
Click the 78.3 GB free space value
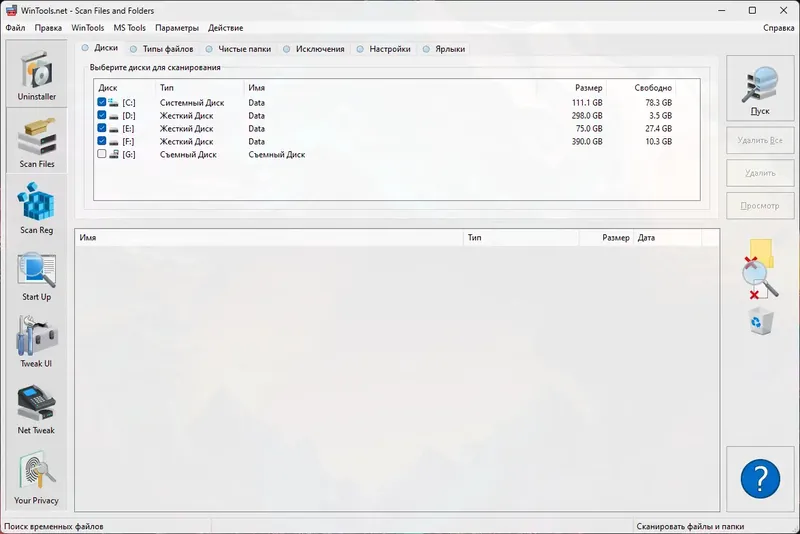(x=659, y=103)
